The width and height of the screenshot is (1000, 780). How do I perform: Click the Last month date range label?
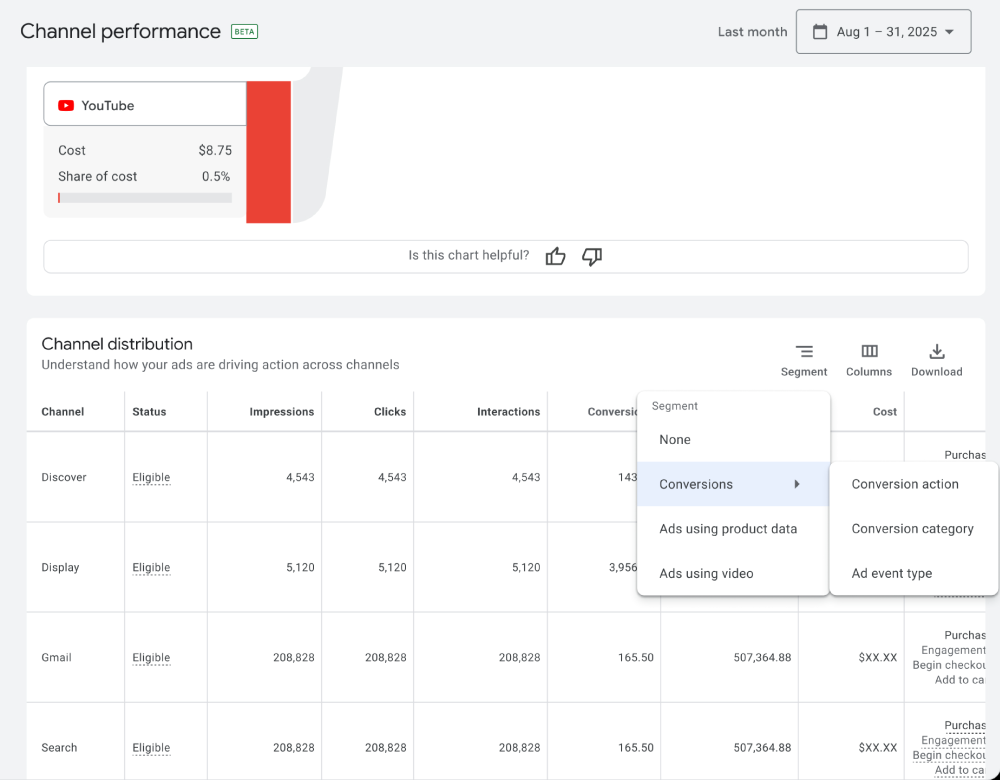[x=752, y=31]
